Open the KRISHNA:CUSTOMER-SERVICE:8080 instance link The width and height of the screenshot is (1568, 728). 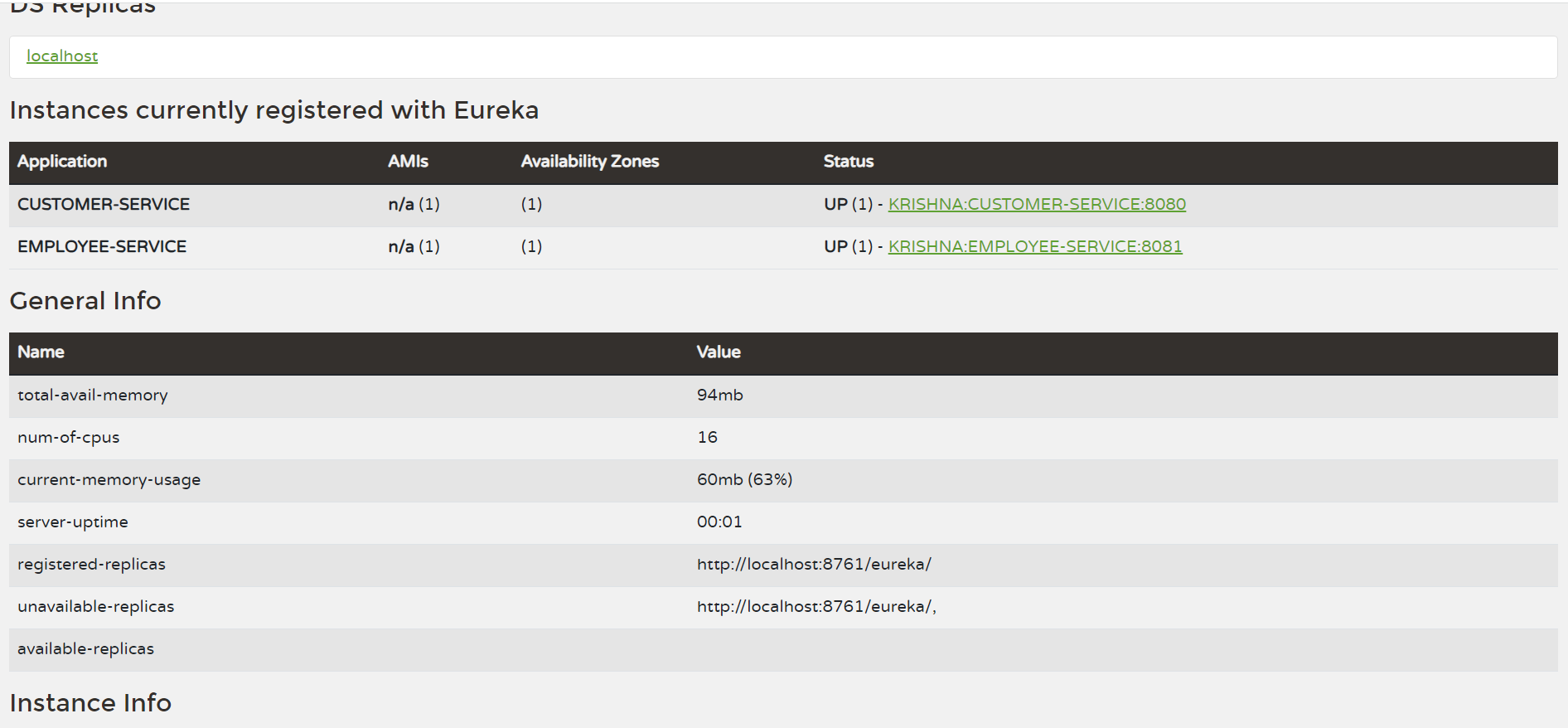coord(1036,204)
